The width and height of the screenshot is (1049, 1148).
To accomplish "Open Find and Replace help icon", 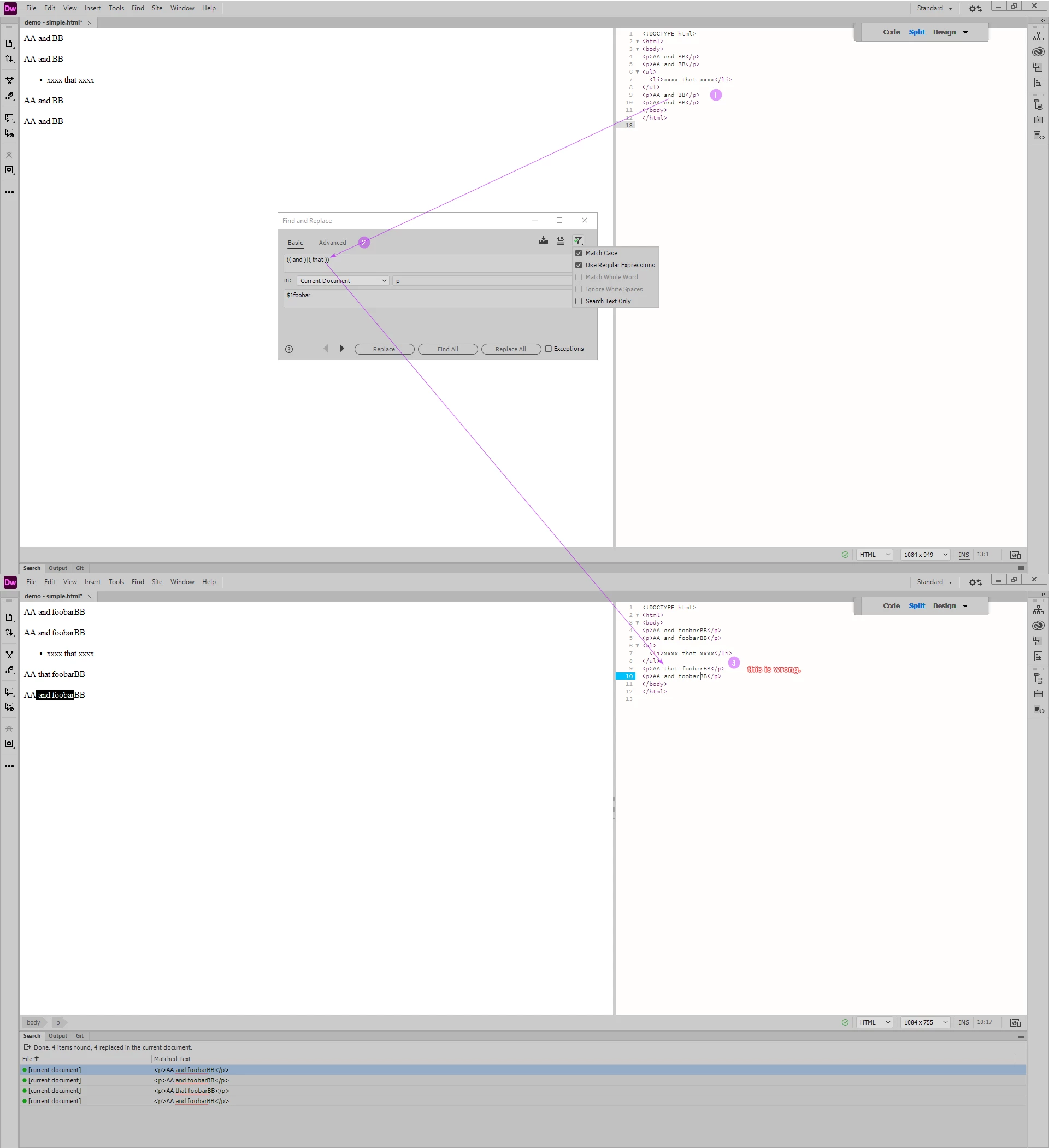I will (x=288, y=349).
